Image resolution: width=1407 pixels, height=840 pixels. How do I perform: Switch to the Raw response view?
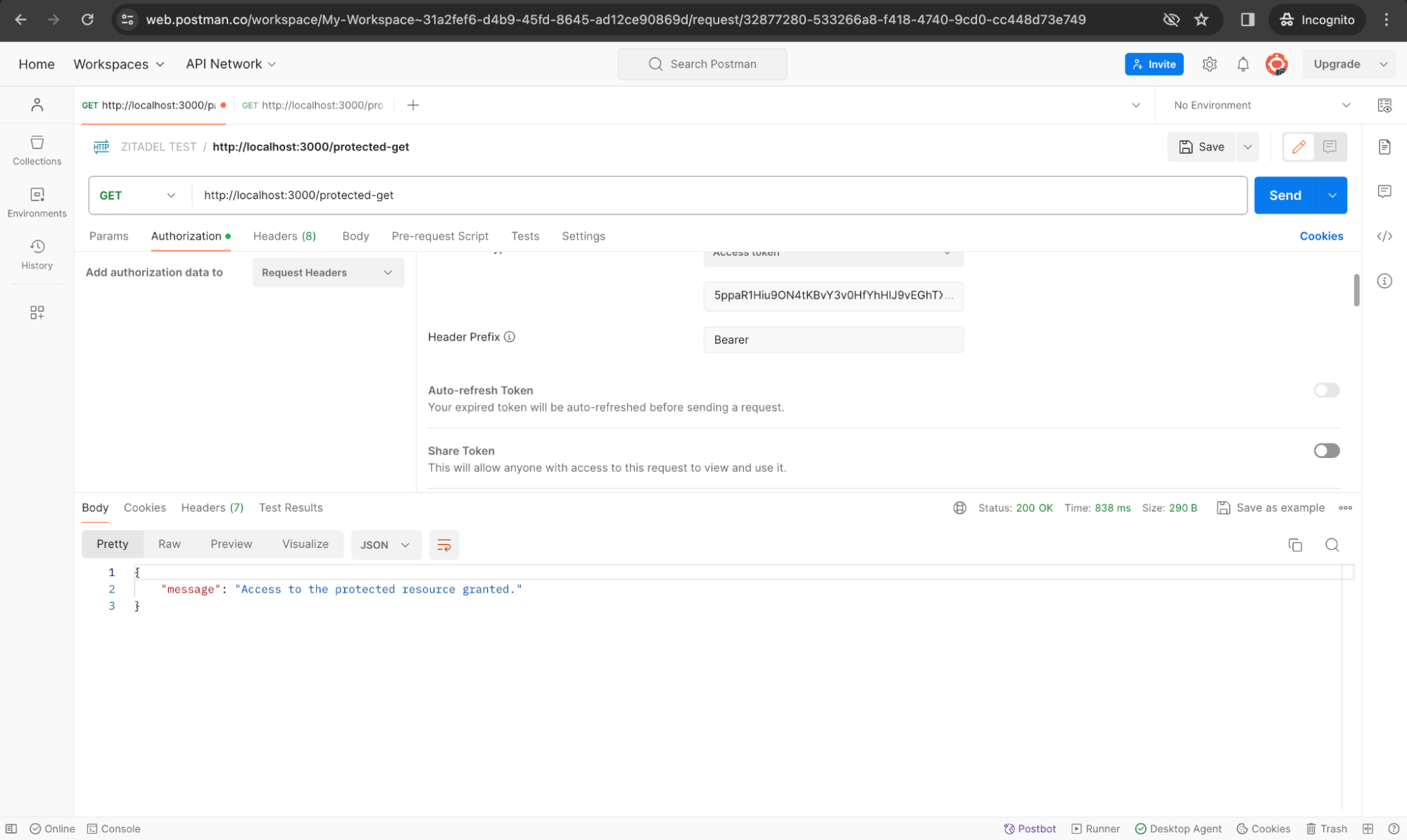point(169,544)
